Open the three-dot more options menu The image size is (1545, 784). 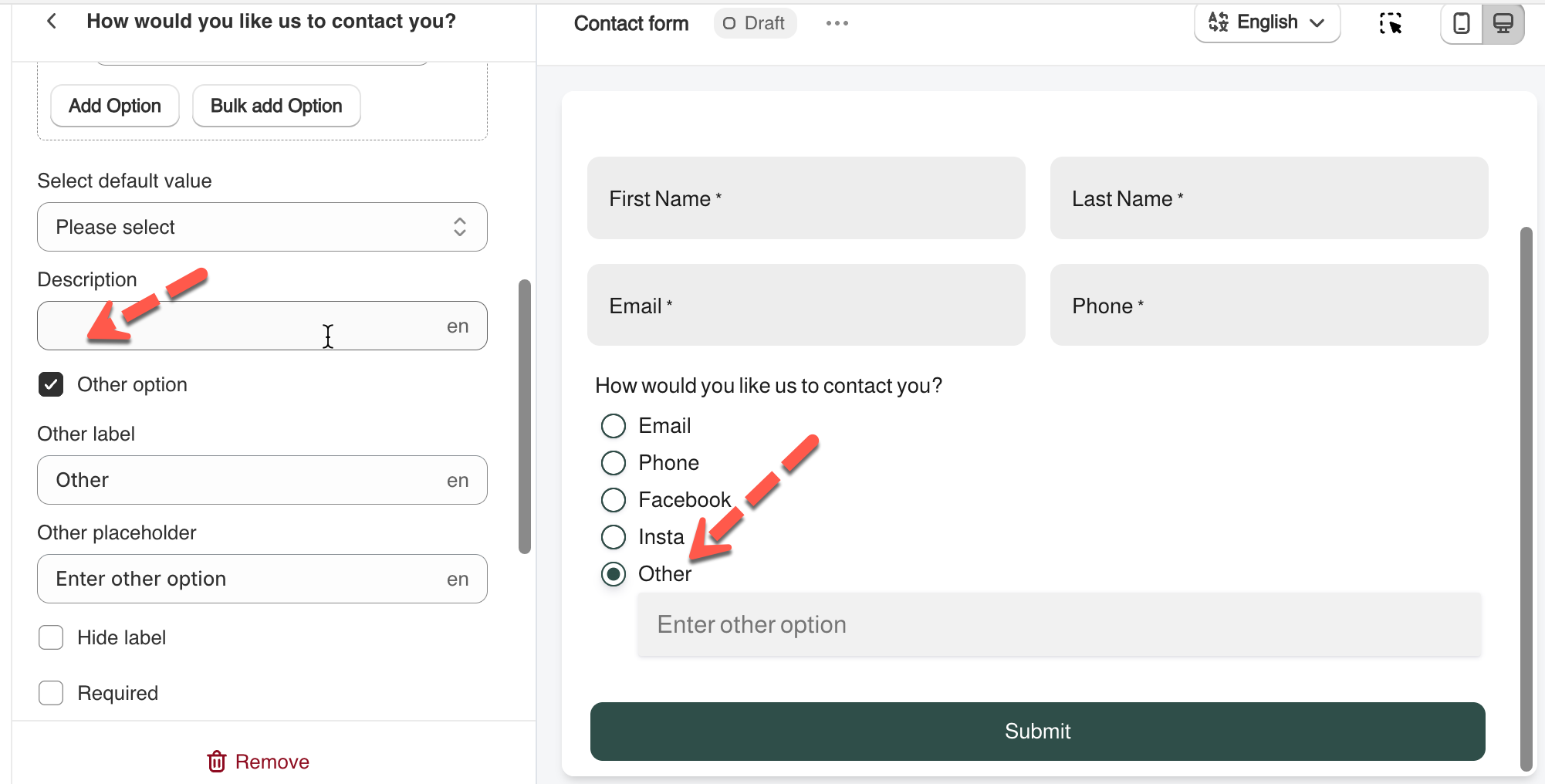pyautogui.click(x=837, y=23)
